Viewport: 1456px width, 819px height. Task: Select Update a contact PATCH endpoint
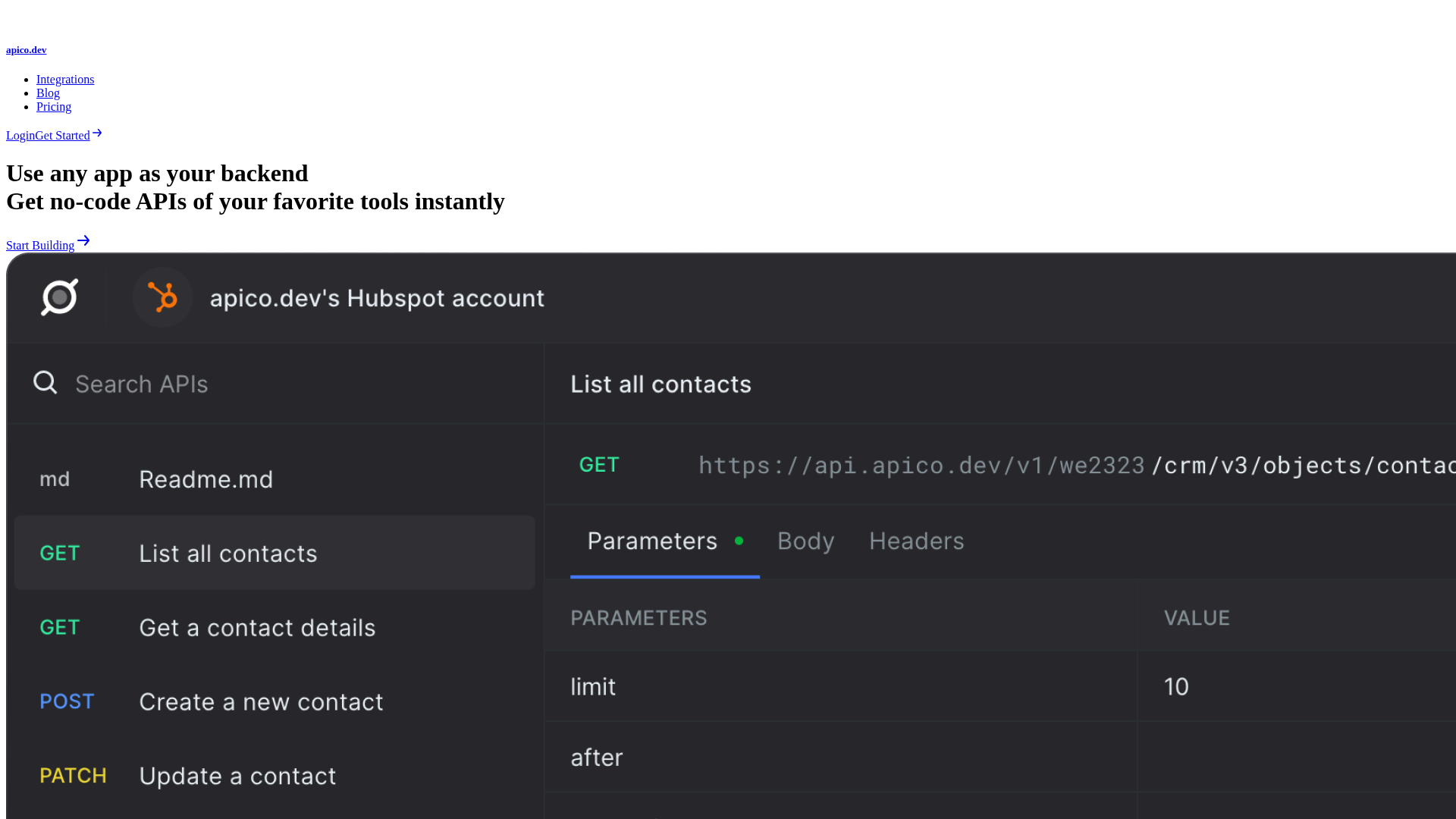275,777
